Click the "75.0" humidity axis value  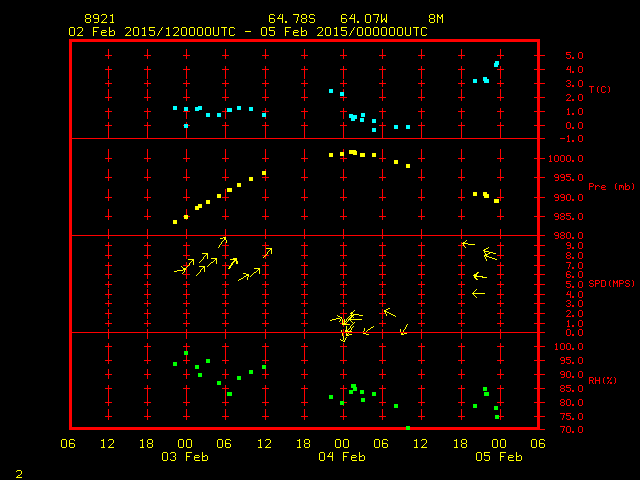[571, 417]
